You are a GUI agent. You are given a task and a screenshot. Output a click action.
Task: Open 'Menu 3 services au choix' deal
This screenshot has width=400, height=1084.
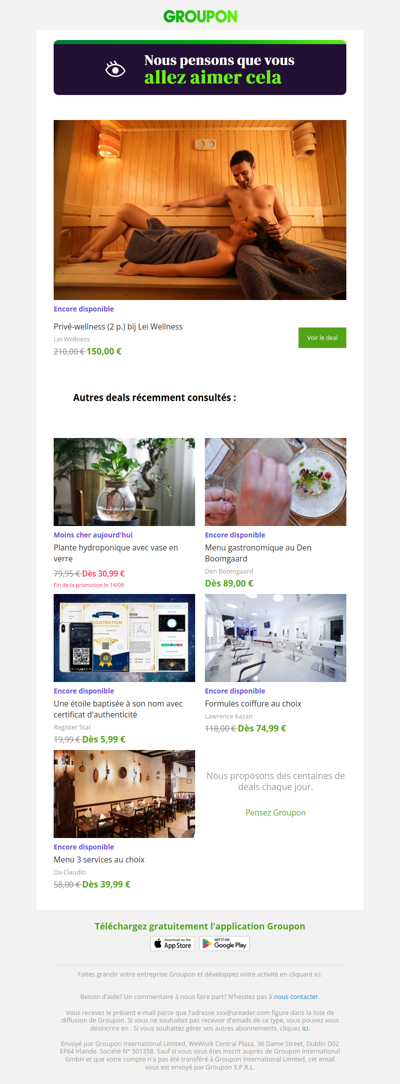pyautogui.click(x=99, y=860)
